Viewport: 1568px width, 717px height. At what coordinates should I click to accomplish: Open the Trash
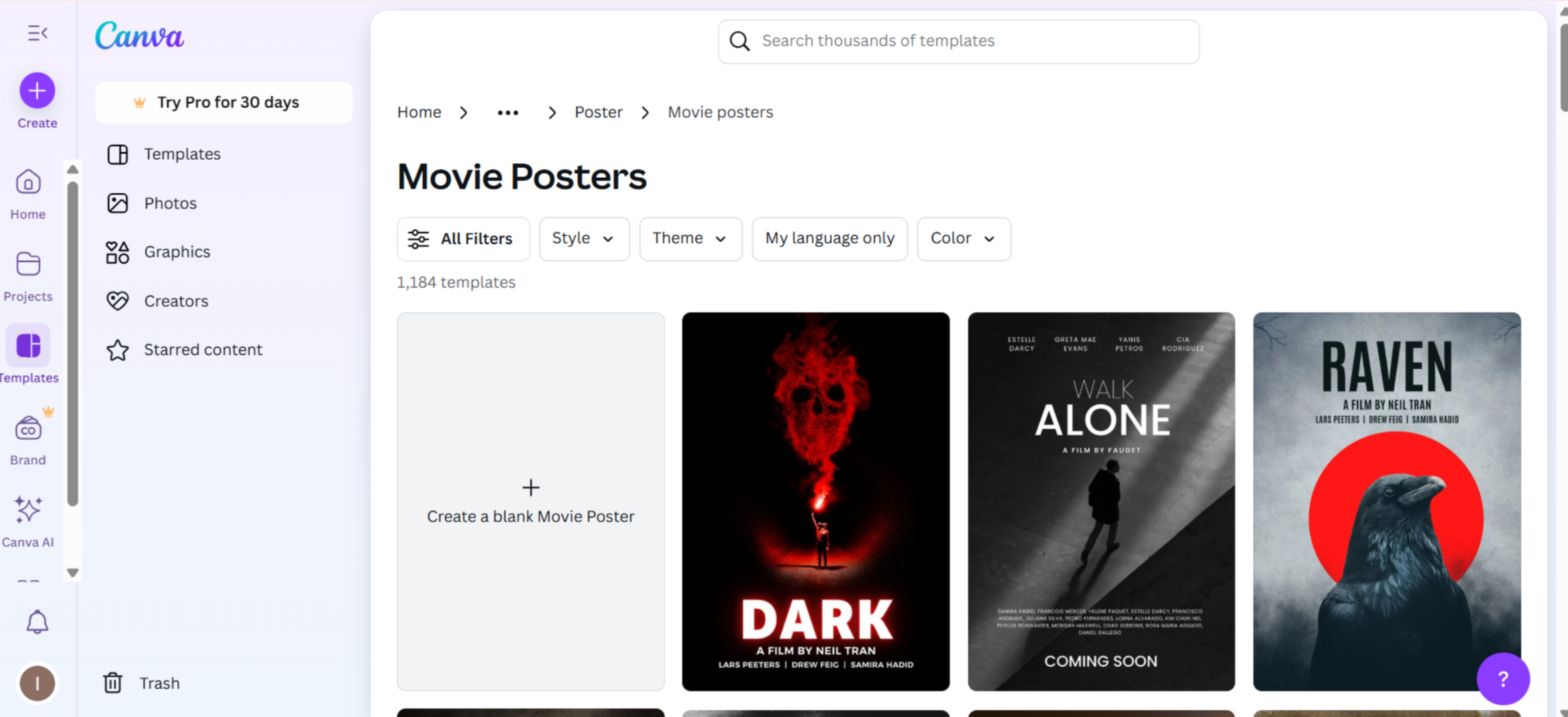(159, 683)
